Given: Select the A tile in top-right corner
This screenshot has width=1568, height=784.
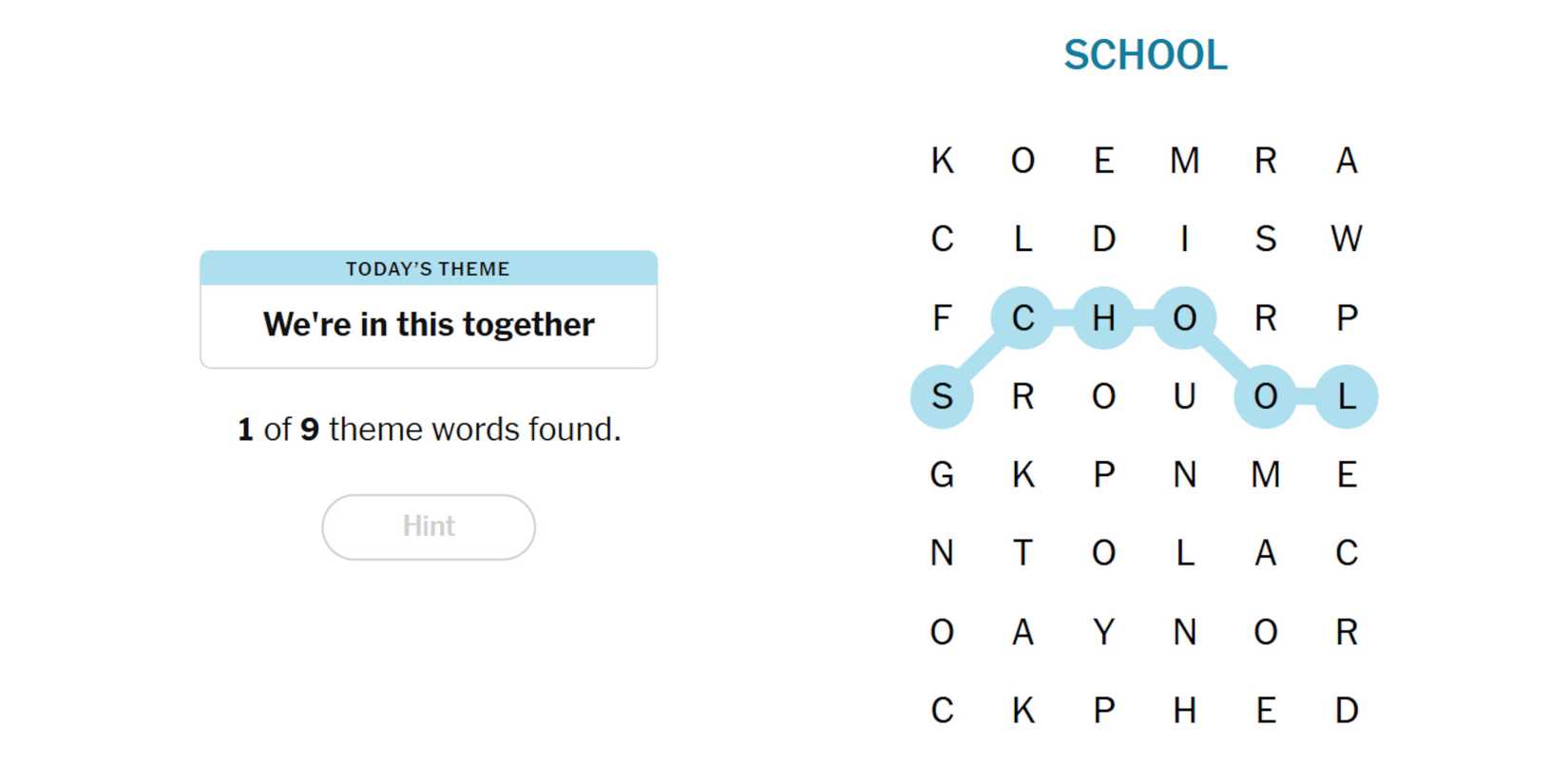Looking at the screenshot, I should pos(1346,161).
